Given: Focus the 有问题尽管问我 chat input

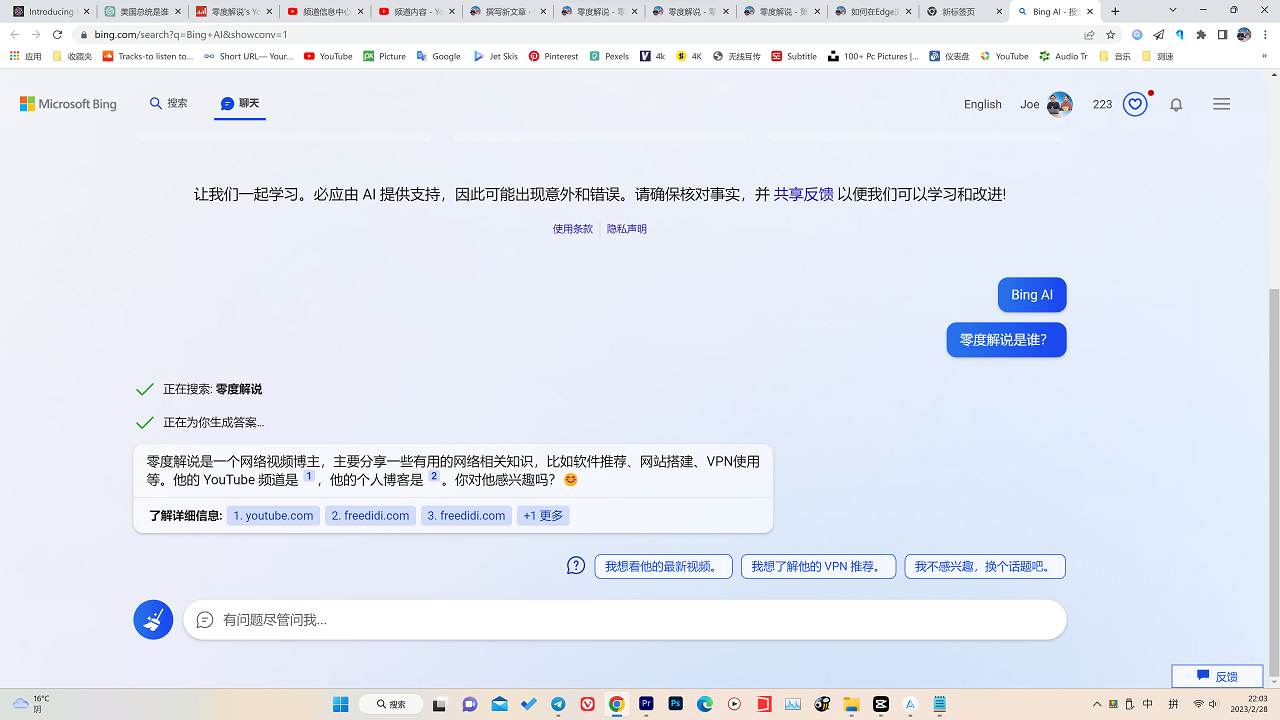Looking at the screenshot, I should [624, 620].
